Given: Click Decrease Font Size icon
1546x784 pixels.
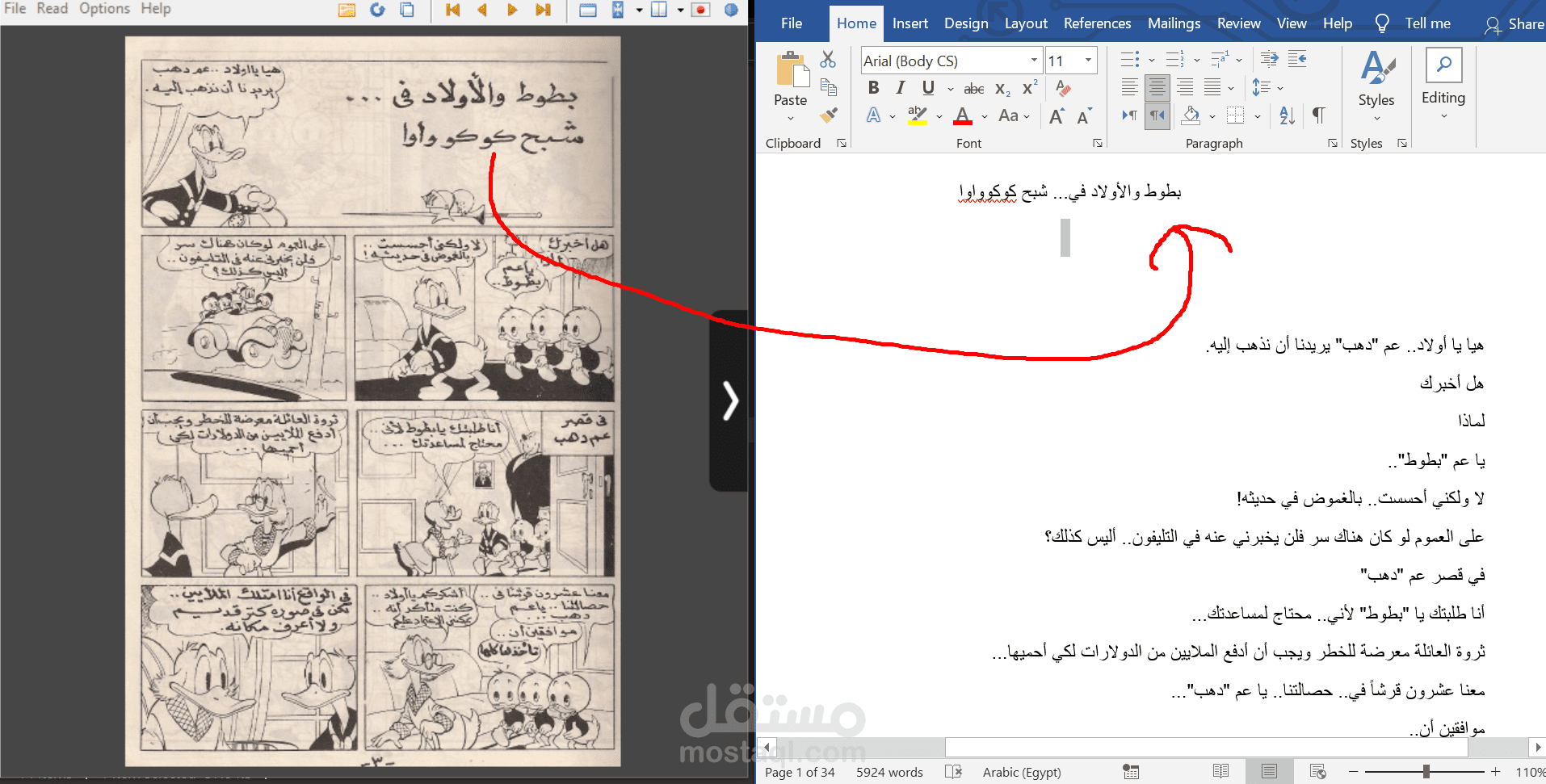Looking at the screenshot, I should [x=1084, y=116].
